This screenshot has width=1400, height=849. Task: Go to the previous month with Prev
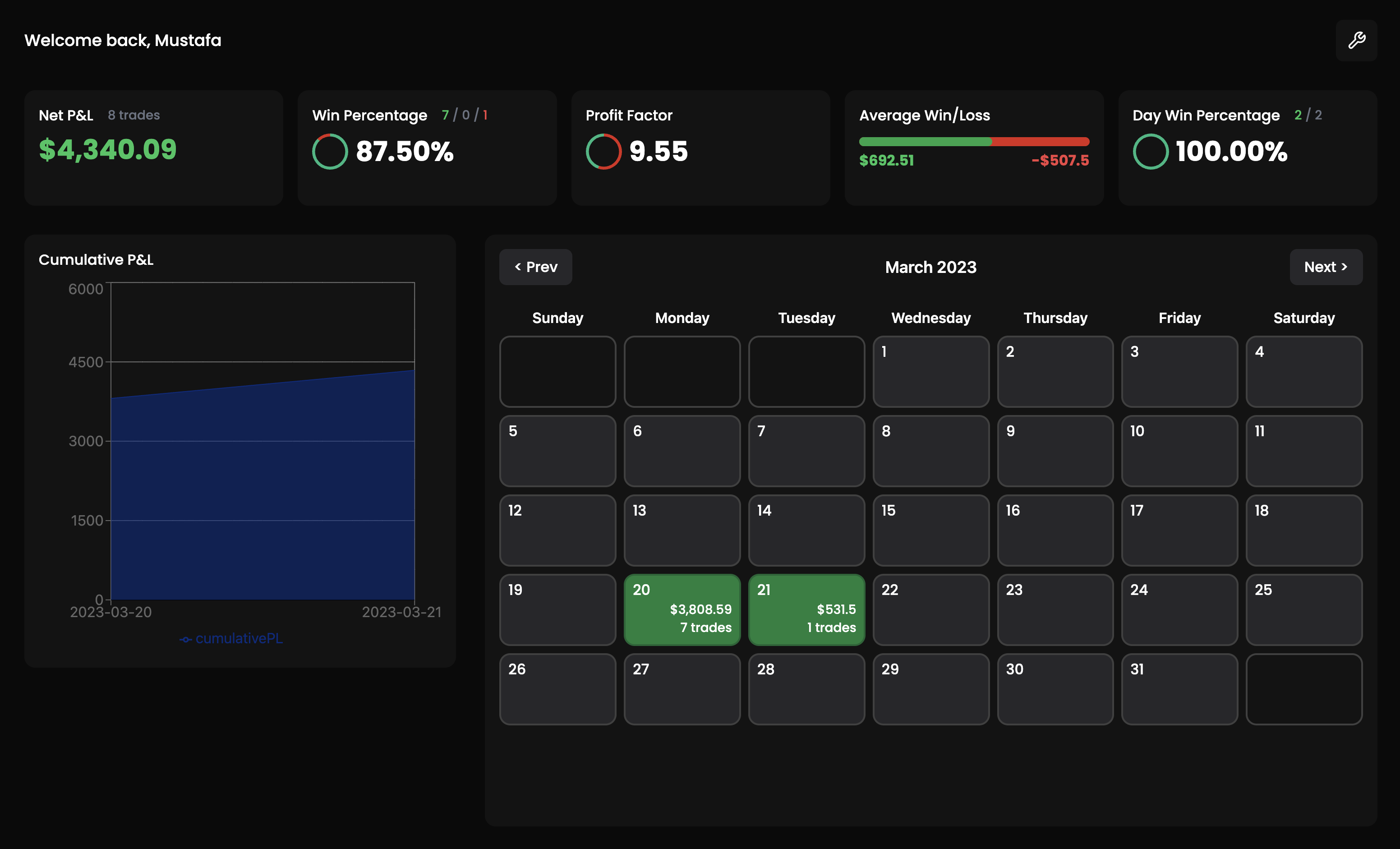click(x=535, y=267)
